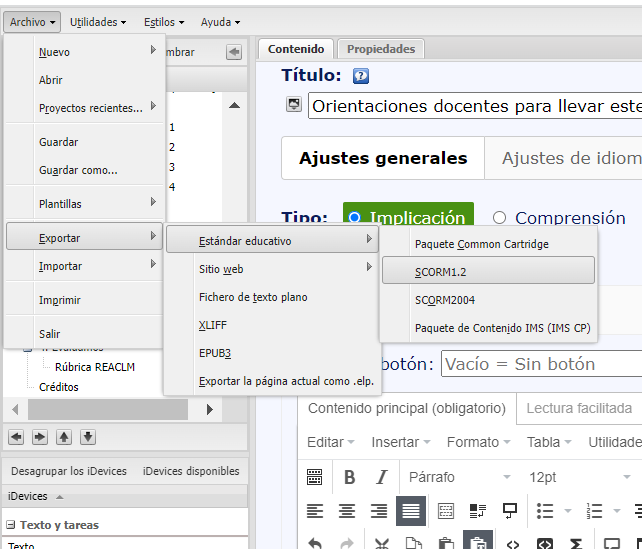Apply italic formatting
This screenshot has width=642, height=549.
382,477
